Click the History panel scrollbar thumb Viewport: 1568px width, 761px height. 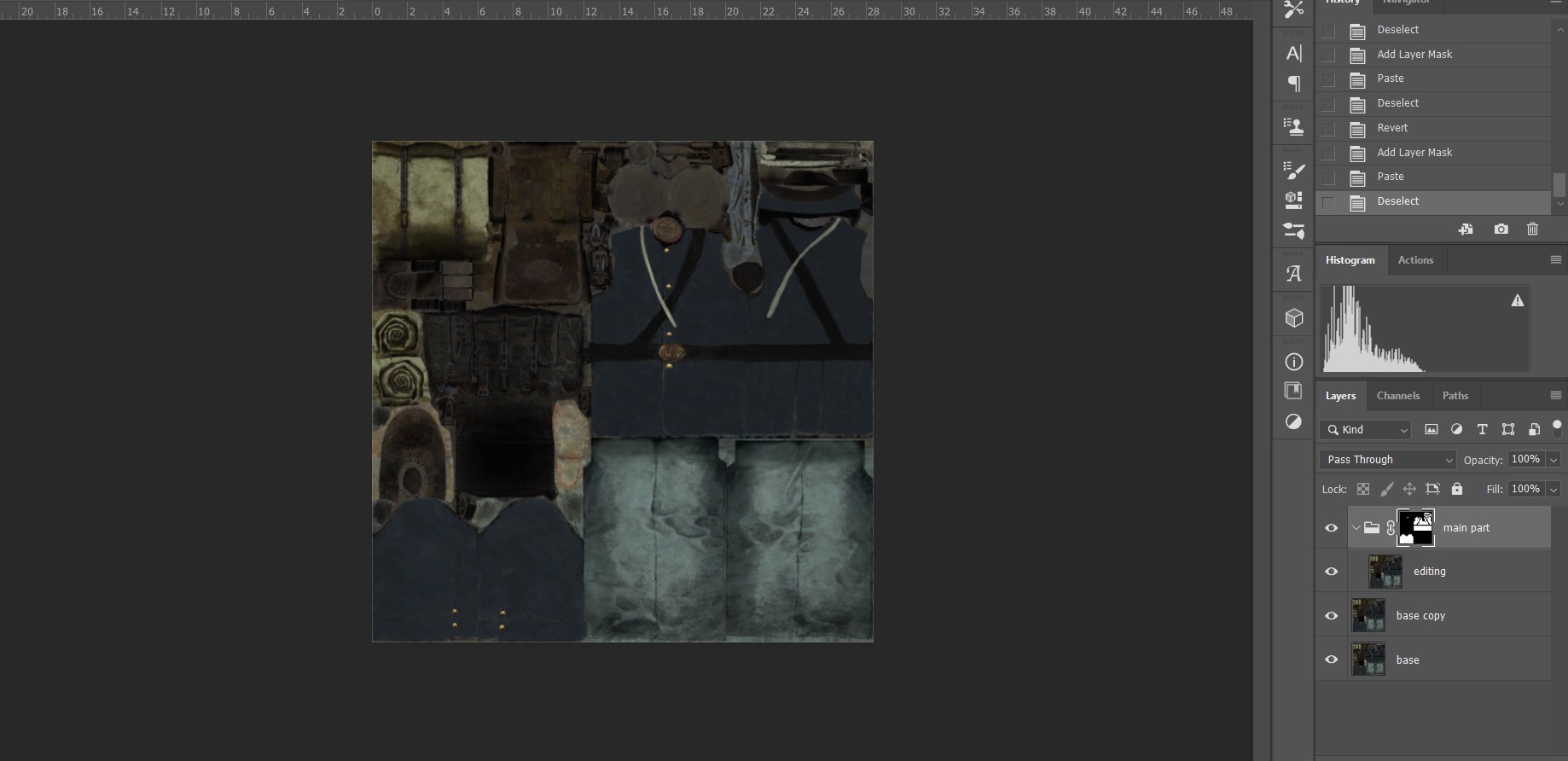[x=1559, y=184]
